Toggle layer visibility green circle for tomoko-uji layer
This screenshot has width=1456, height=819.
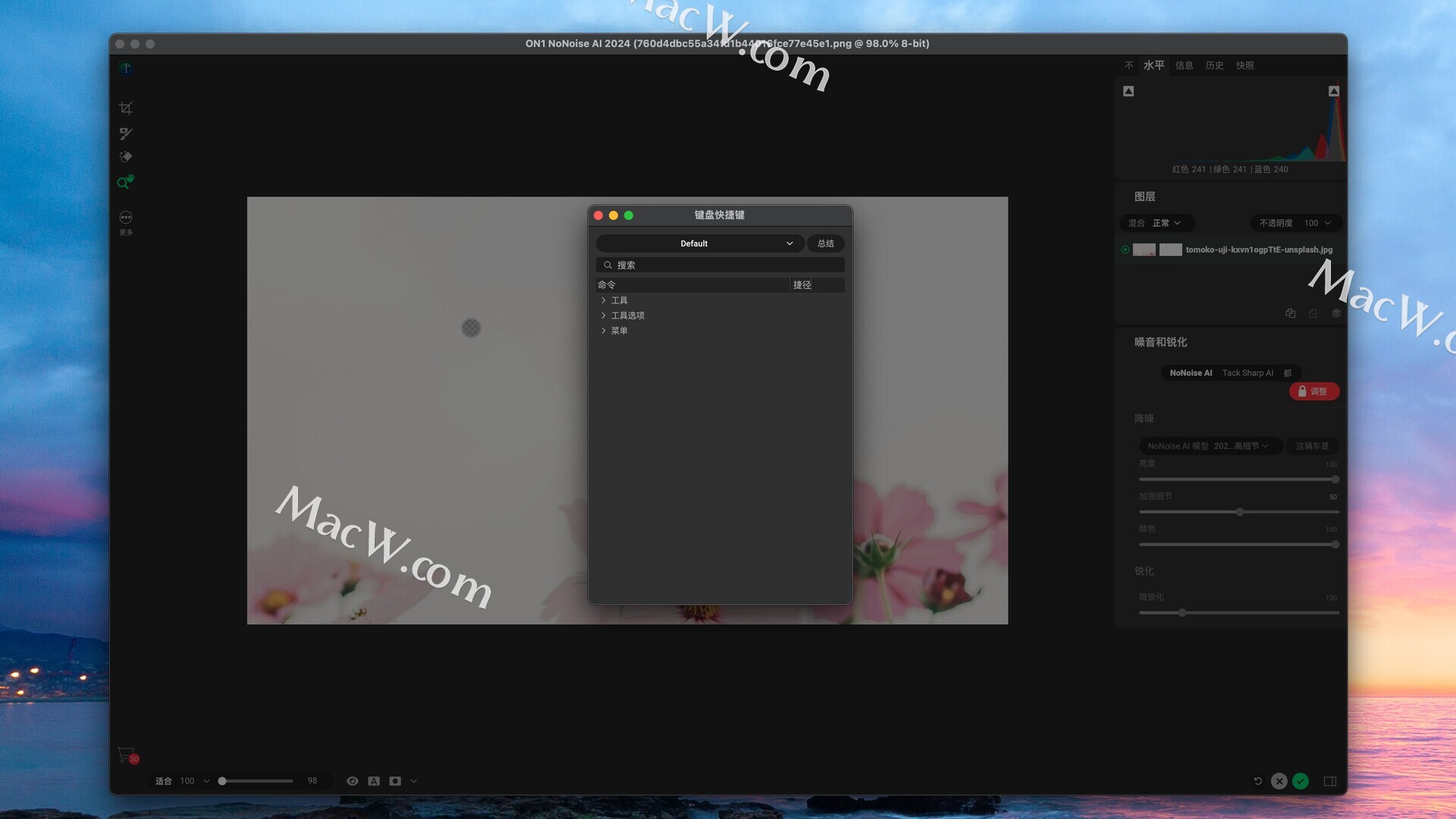click(x=1125, y=249)
